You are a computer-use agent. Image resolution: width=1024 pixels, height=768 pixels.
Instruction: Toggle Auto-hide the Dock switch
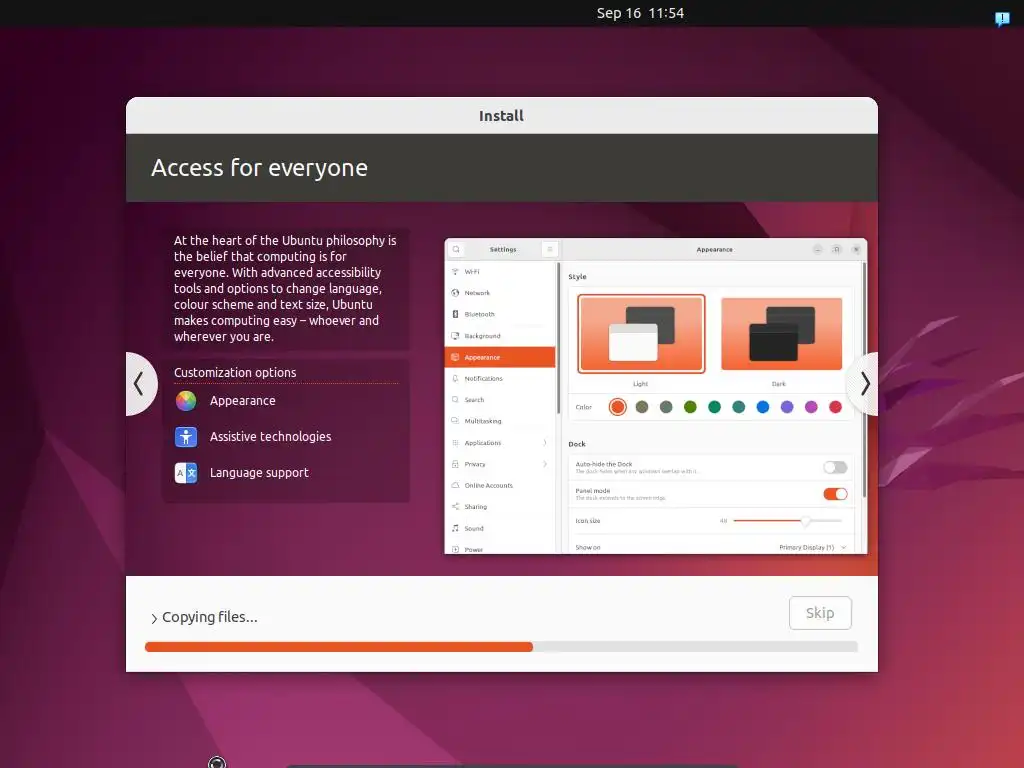tap(835, 467)
